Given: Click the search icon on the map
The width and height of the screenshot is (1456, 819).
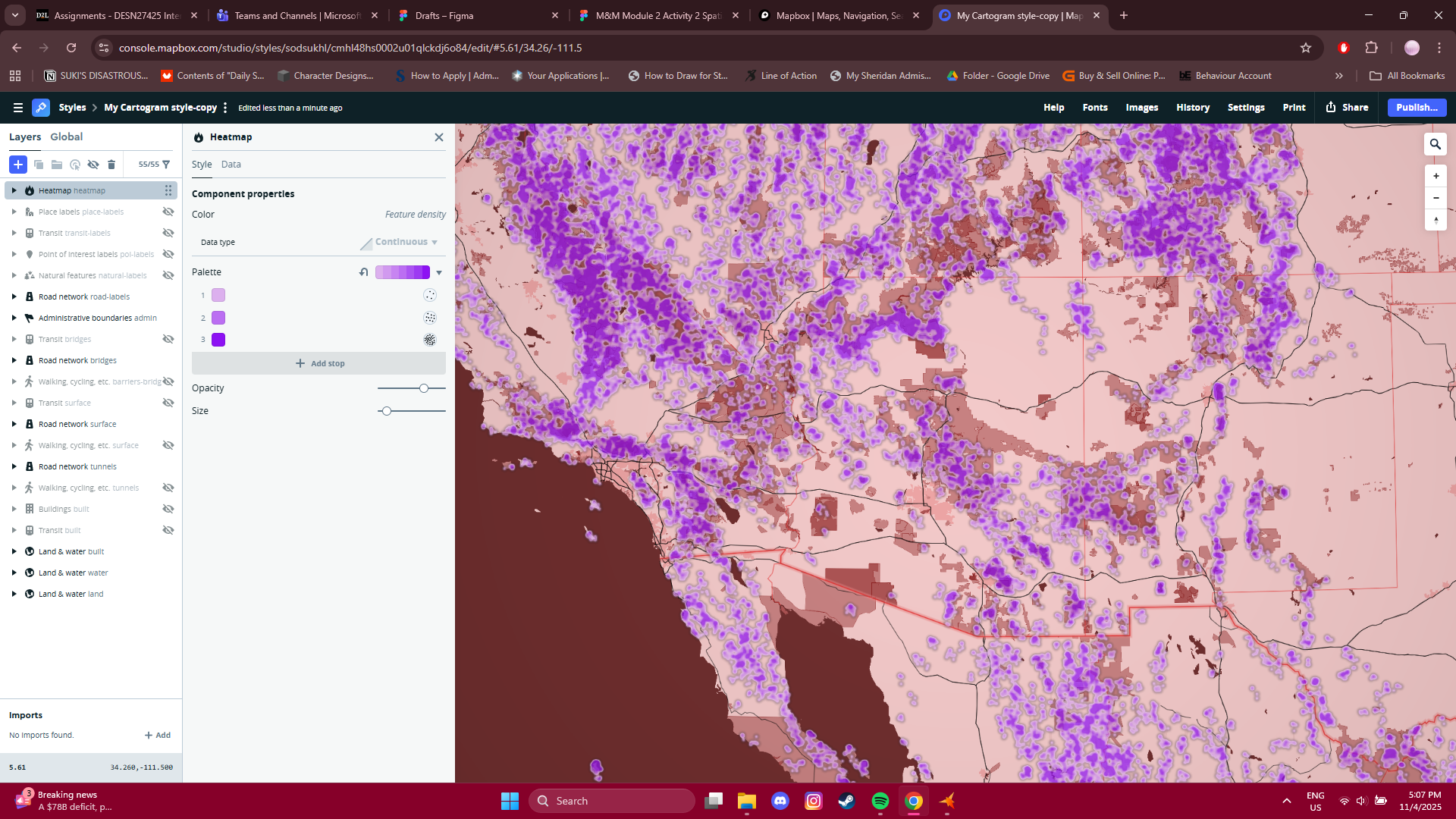Looking at the screenshot, I should [1436, 143].
